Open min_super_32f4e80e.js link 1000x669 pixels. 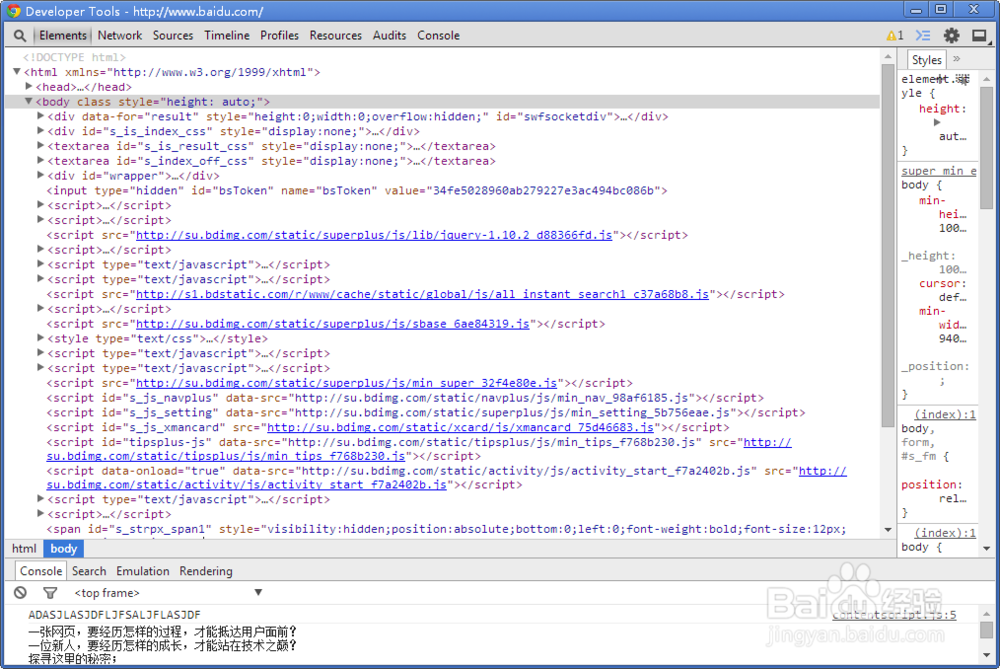coord(346,383)
